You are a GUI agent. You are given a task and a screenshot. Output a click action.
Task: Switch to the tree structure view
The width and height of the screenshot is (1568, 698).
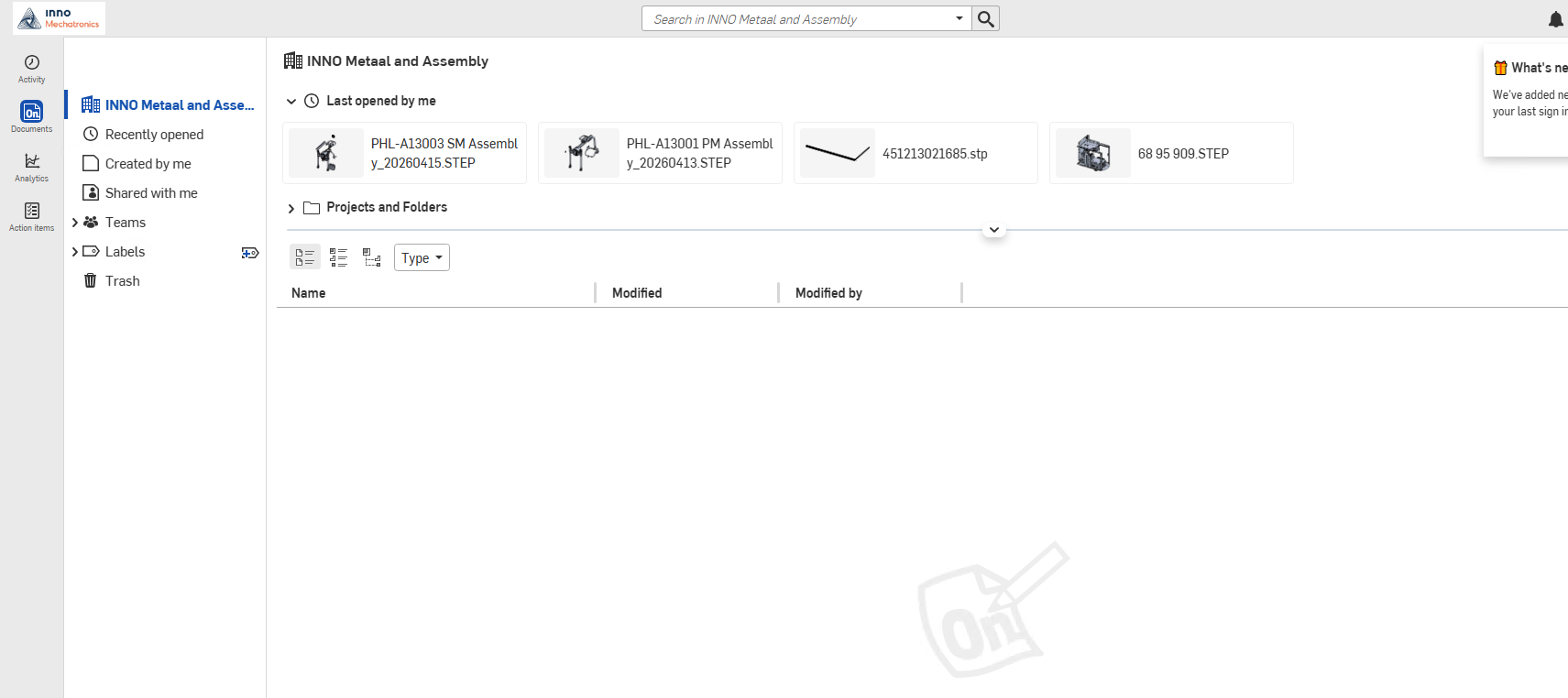(371, 257)
